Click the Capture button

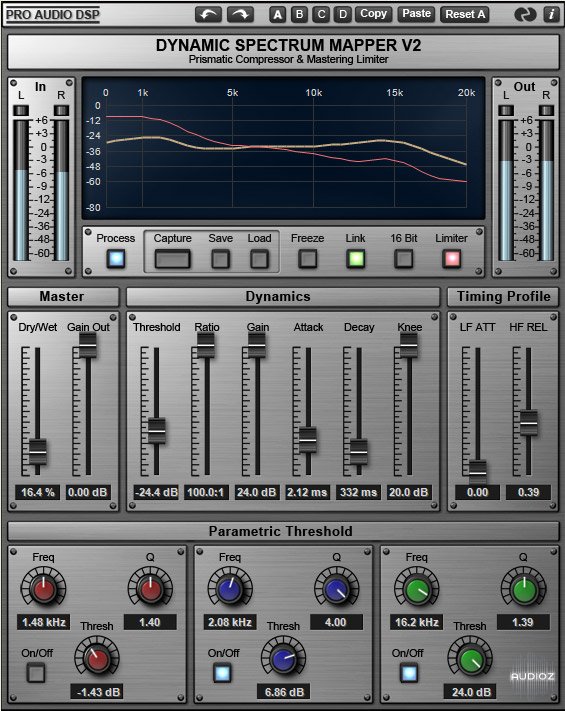point(172,259)
